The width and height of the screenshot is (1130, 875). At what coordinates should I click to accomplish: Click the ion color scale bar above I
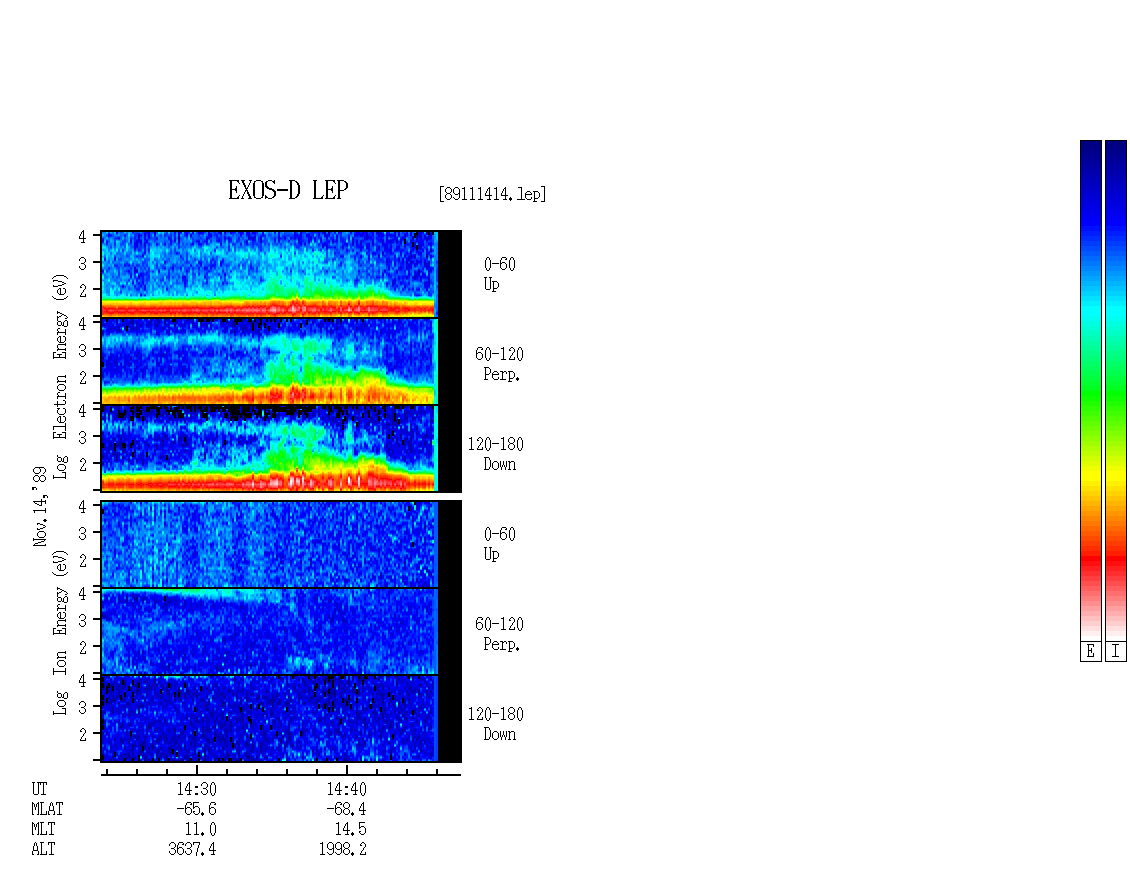point(1116,390)
